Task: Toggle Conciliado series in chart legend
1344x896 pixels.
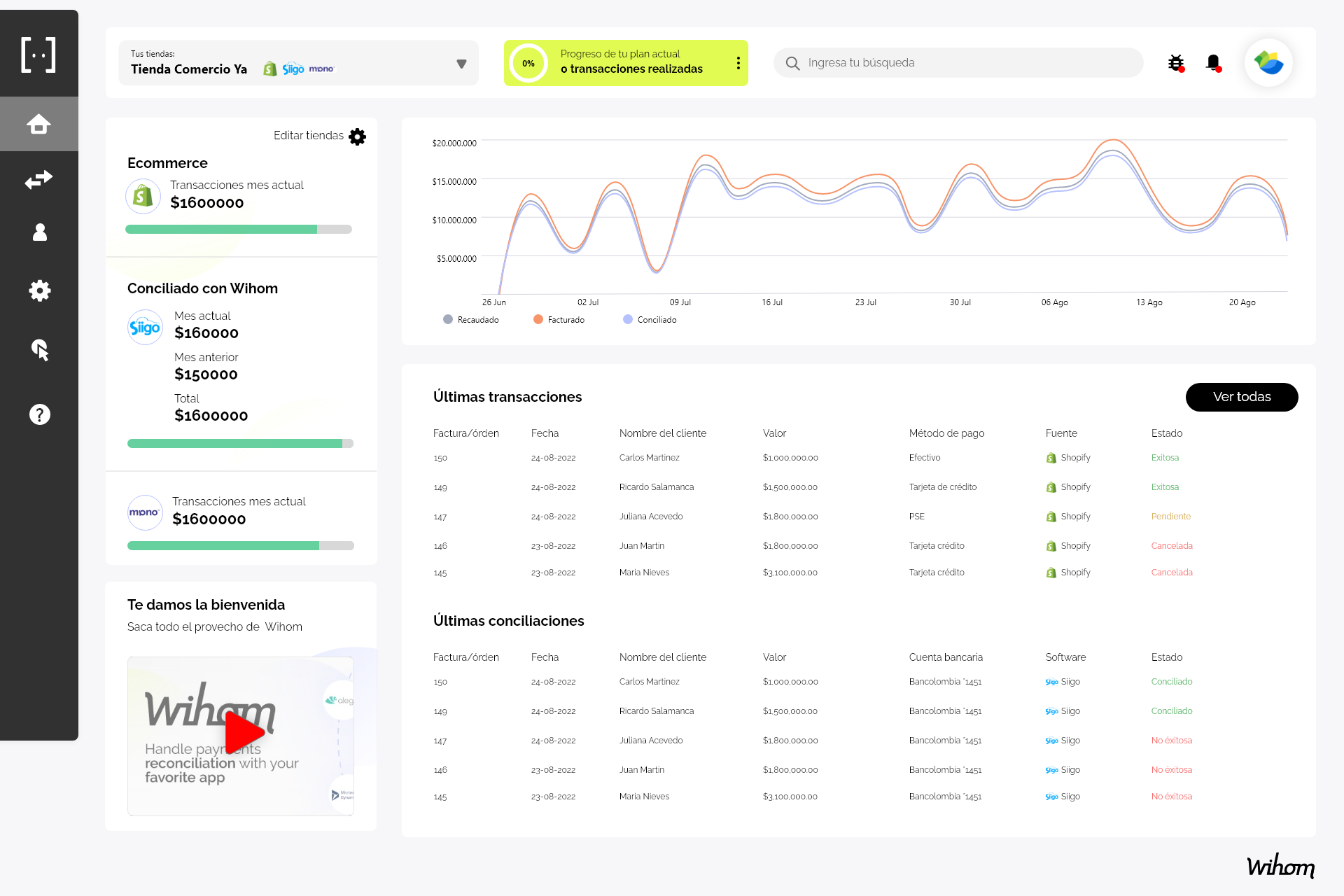Action: click(649, 320)
